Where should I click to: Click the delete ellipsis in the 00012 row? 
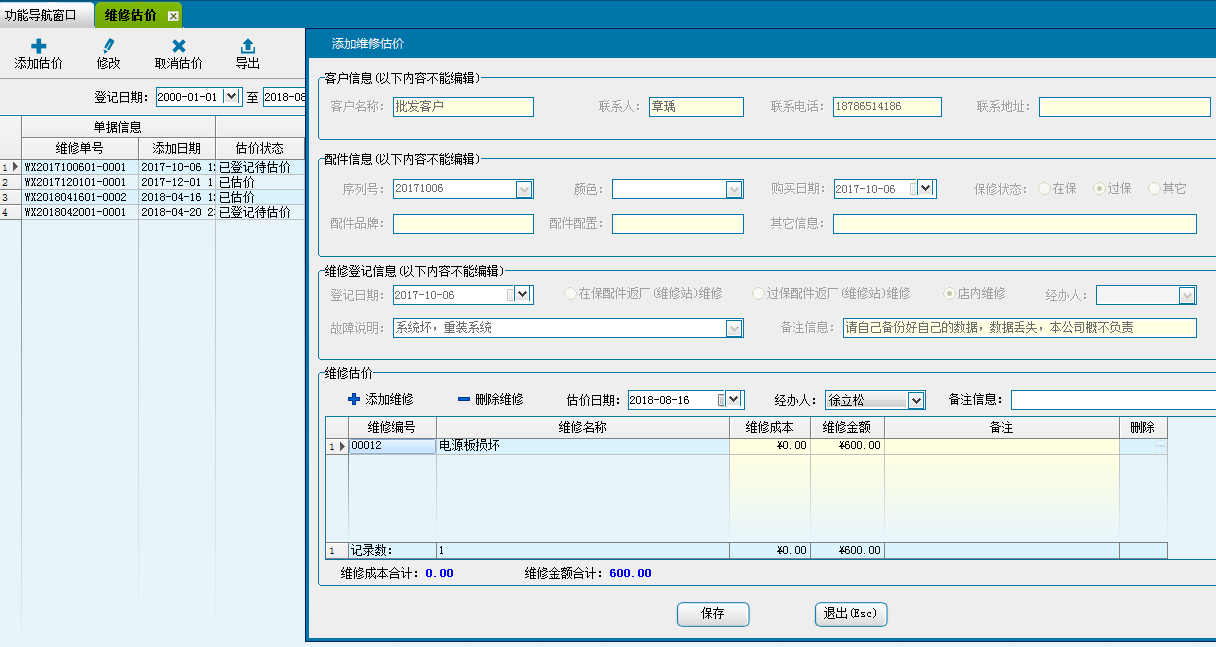[x=1160, y=447]
